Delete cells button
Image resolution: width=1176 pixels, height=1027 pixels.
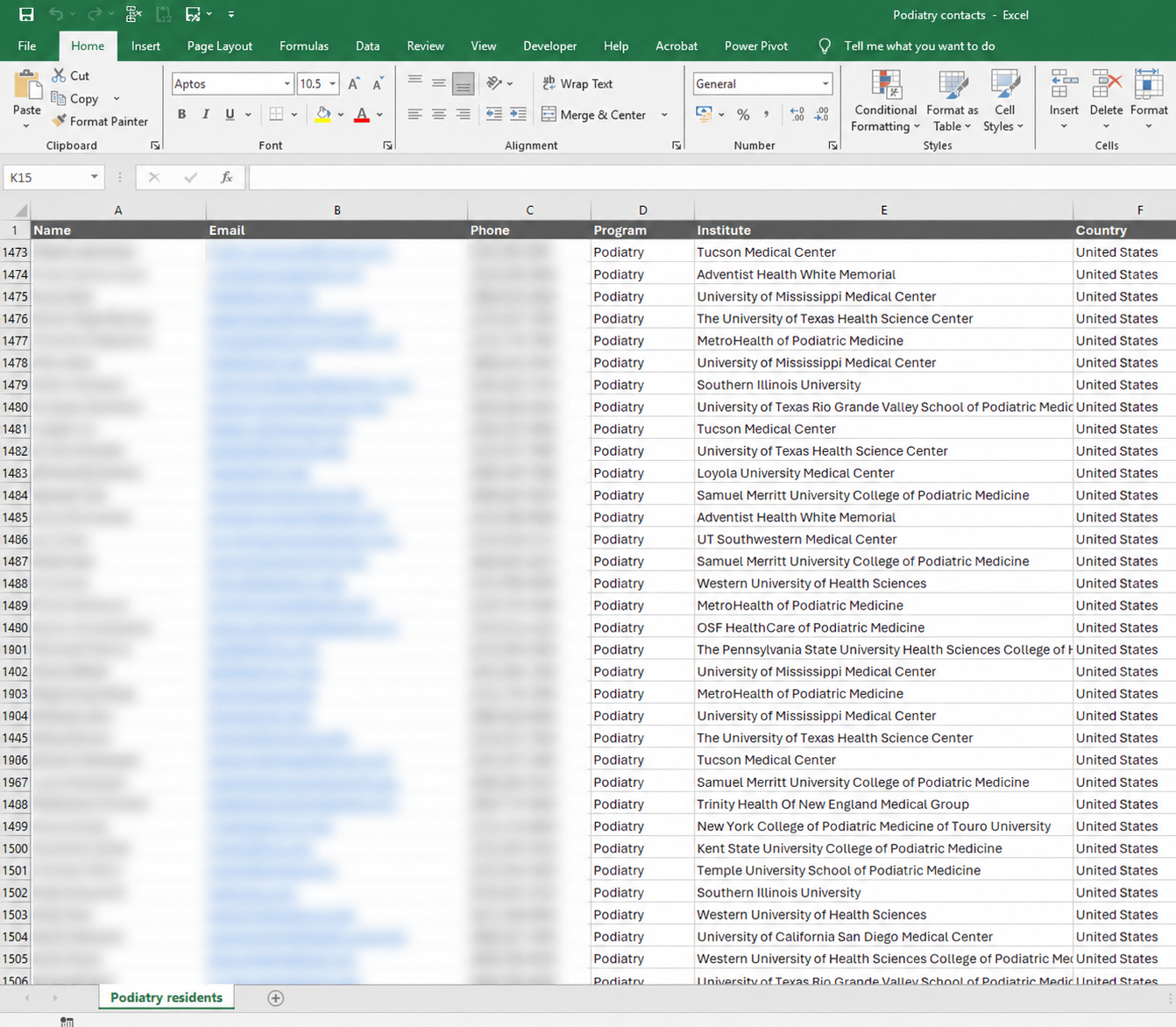click(x=1106, y=99)
